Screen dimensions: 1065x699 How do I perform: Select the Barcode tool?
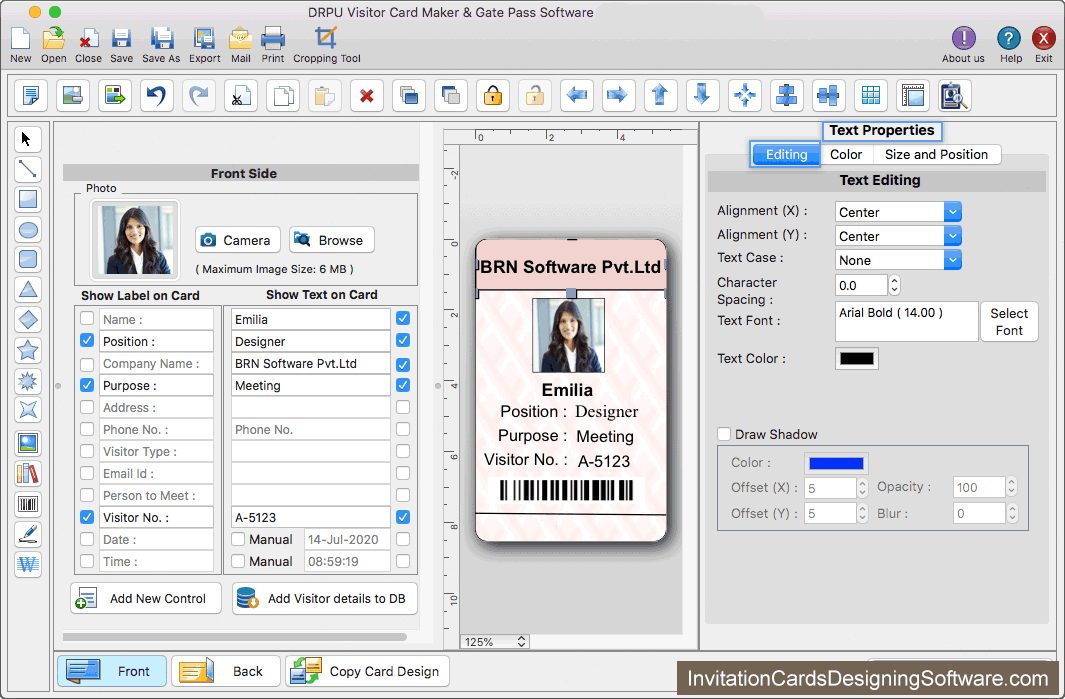click(x=27, y=504)
